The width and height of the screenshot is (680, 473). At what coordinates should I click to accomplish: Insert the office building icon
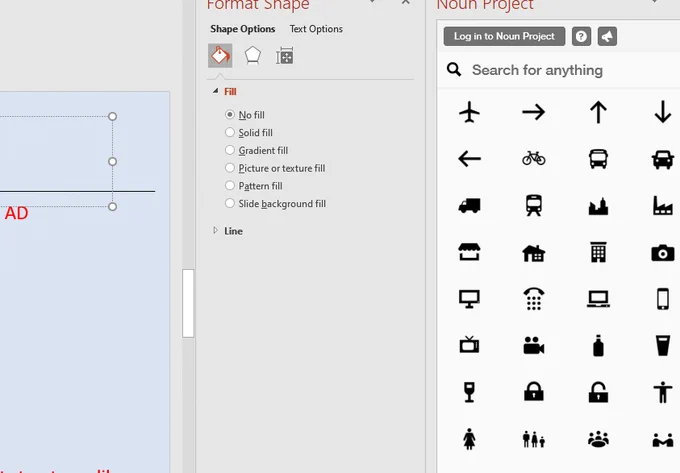[x=598, y=252]
